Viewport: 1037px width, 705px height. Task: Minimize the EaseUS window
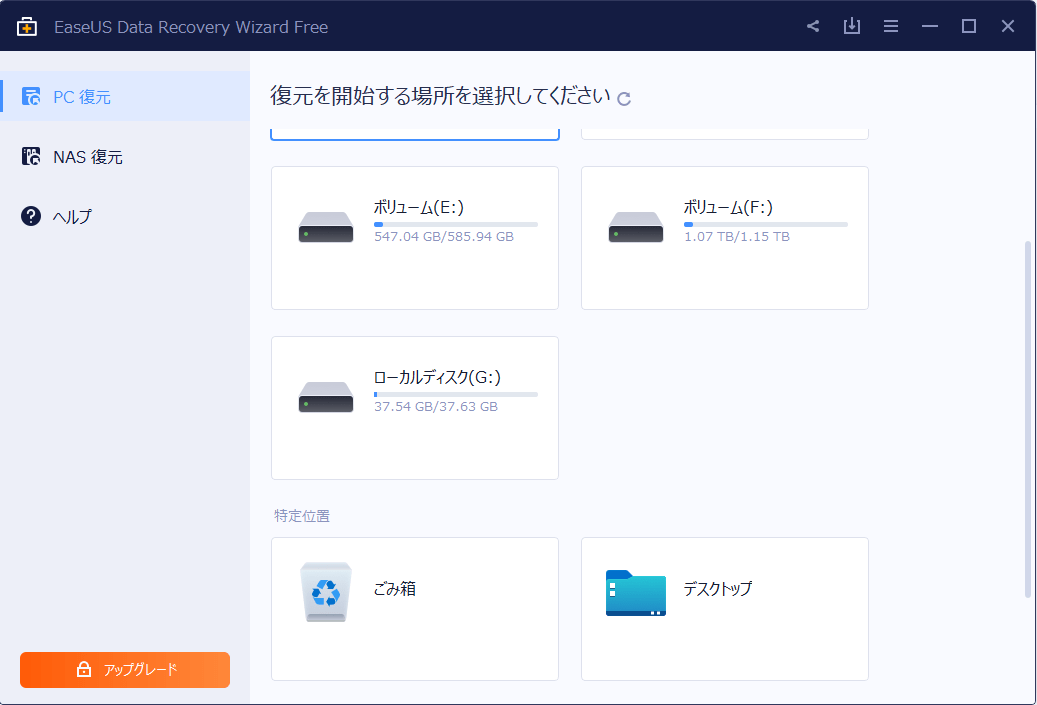pos(930,26)
